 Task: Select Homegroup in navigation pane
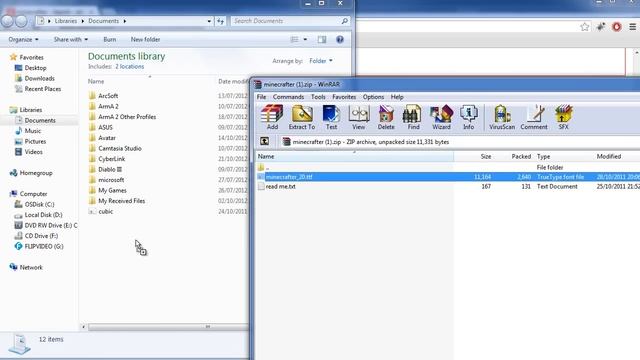click(x=36, y=173)
